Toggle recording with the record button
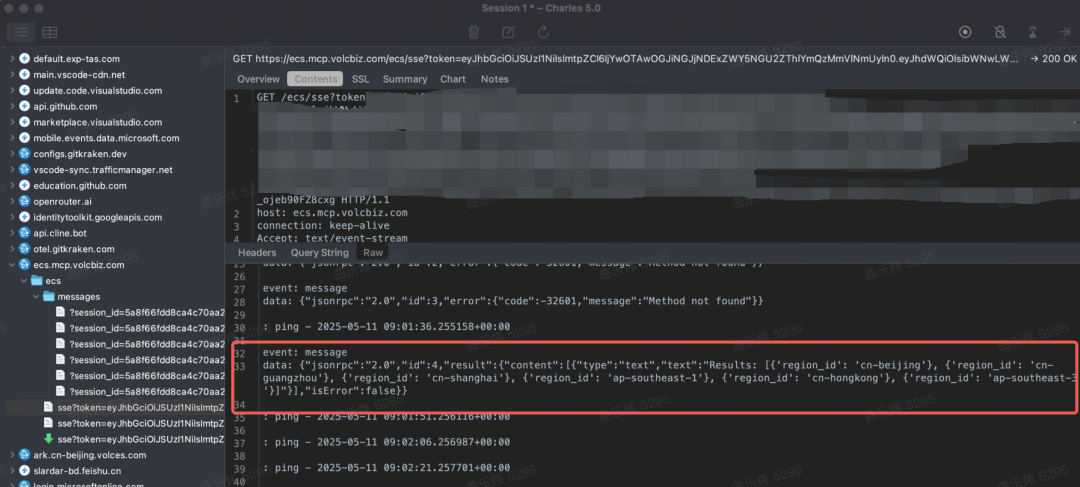Image resolution: width=1080 pixels, height=487 pixels. 965,32
